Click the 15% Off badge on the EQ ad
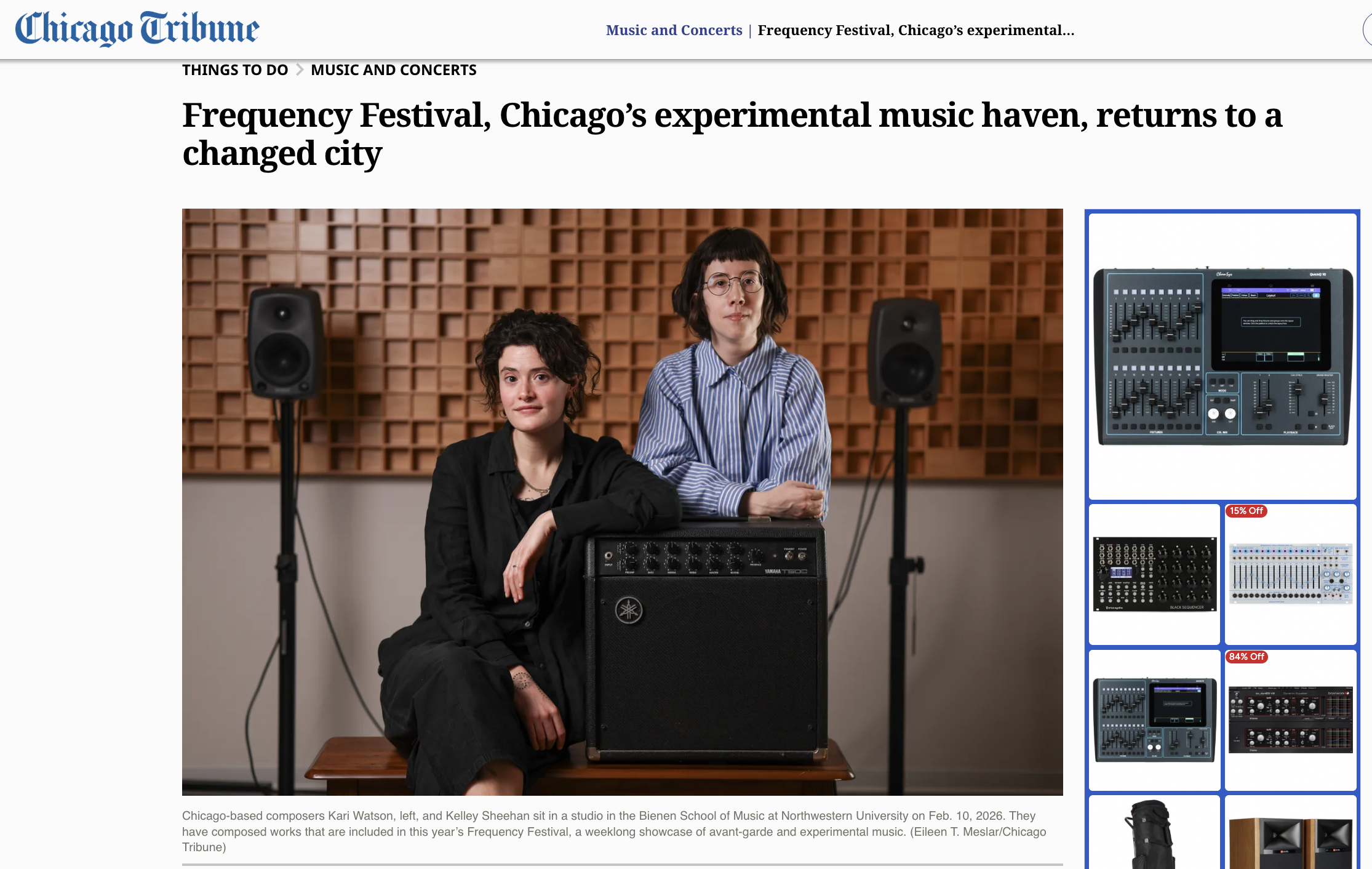Viewport: 1372px width, 869px height. tap(1246, 511)
